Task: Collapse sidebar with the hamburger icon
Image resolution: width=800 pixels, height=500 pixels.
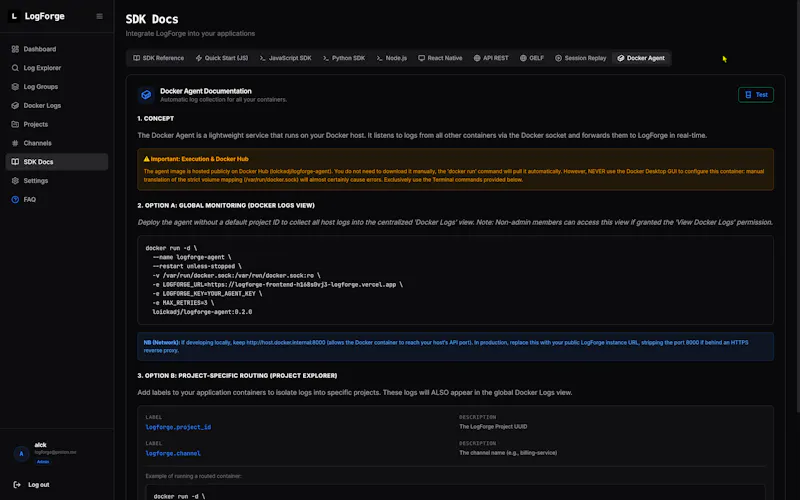Action: [x=99, y=16]
